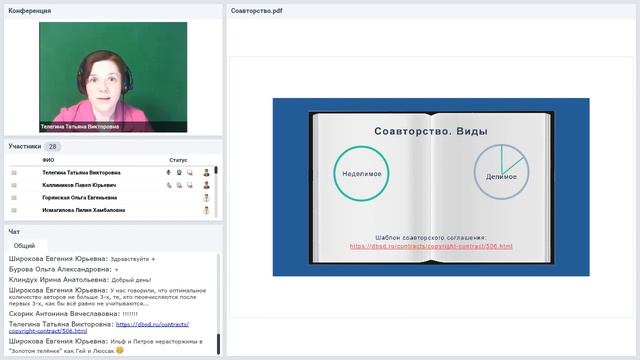Screen dimensions: 640x360
Task: Click webcam icon for Телегина Татьяна Викторовна
Action: coord(179,173)
